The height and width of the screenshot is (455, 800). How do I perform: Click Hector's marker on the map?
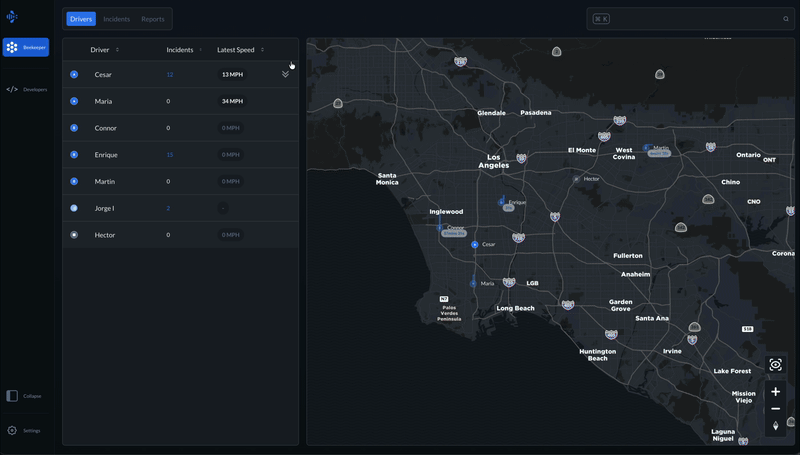[x=577, y=179]
